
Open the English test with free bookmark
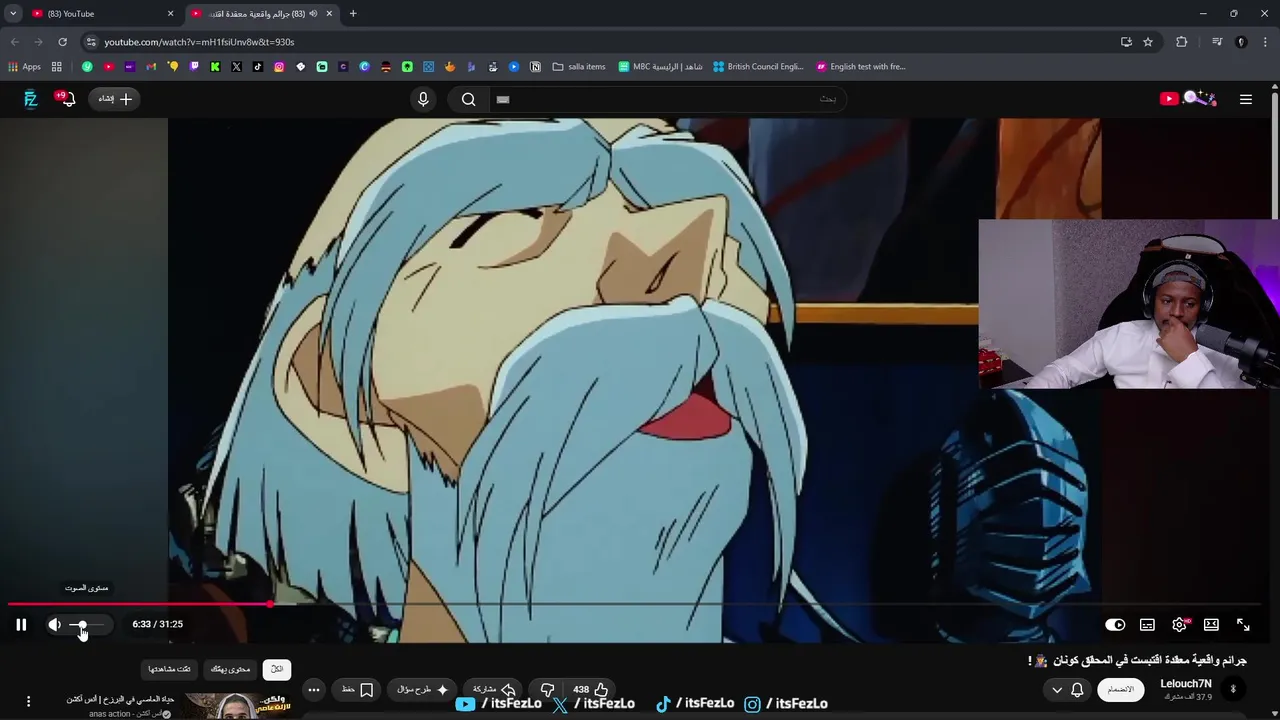coord(861,67)
